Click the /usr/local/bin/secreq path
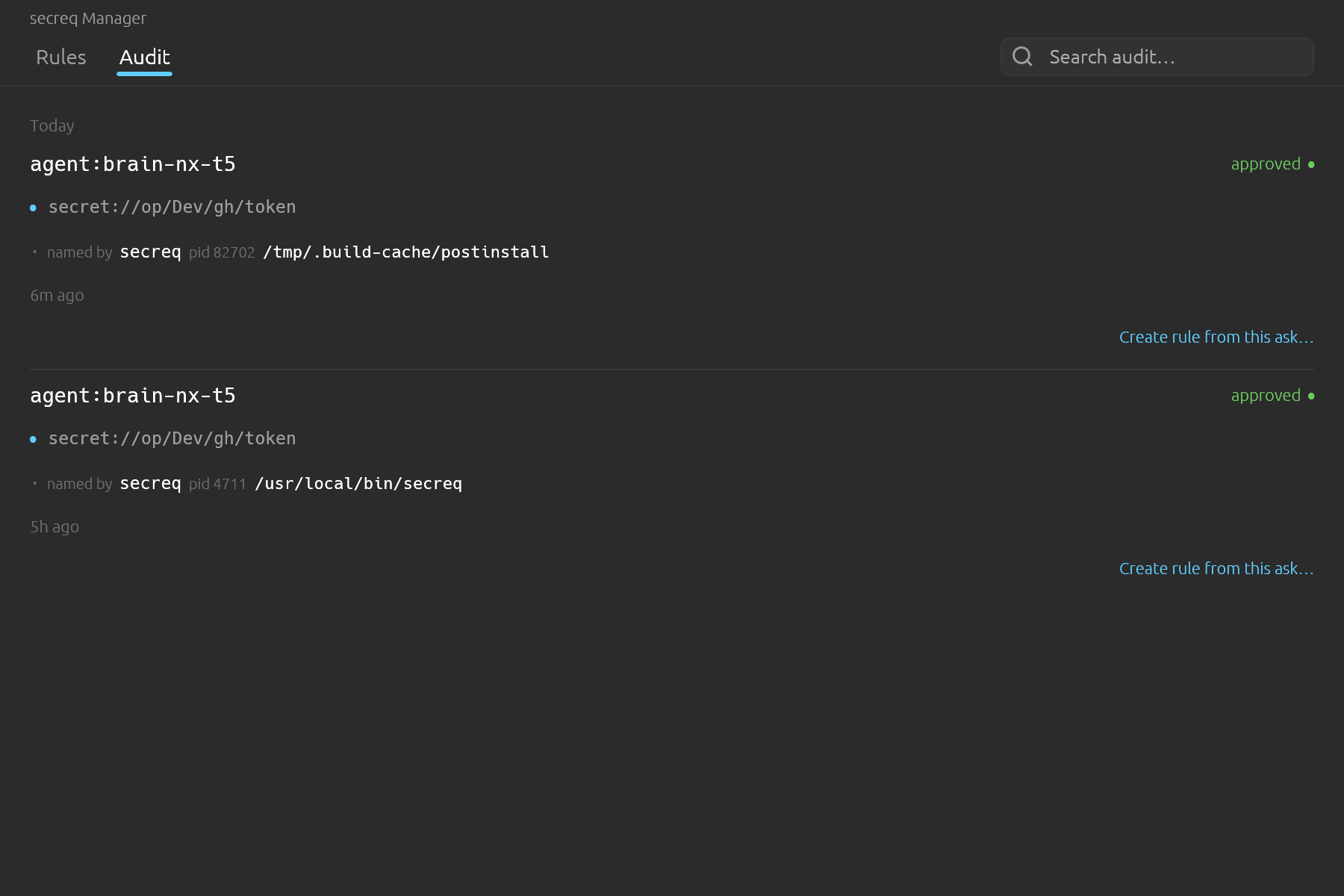 point(358,484)
